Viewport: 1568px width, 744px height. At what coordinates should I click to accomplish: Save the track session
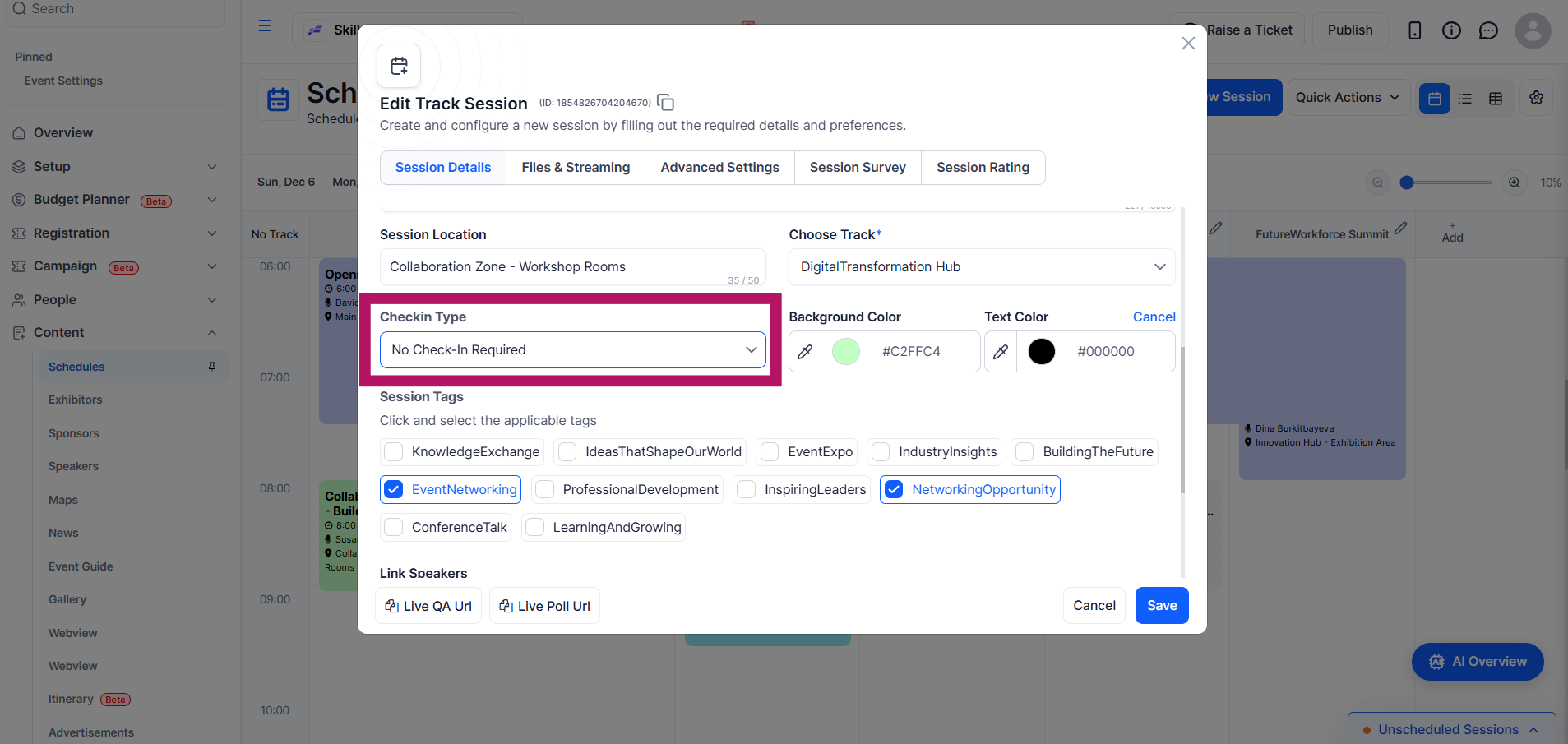pyautogui.click(x=1162, y=606)
